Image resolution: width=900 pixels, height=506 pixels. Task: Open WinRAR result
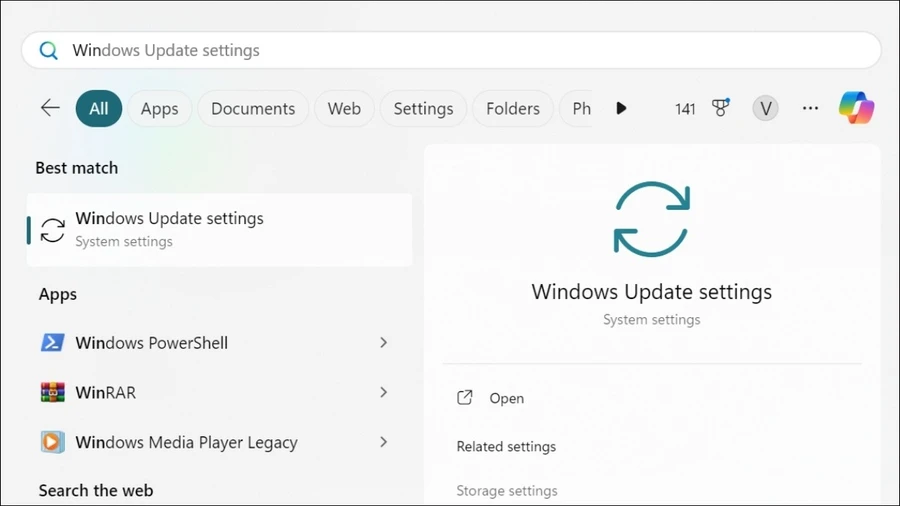pos(219,392)
